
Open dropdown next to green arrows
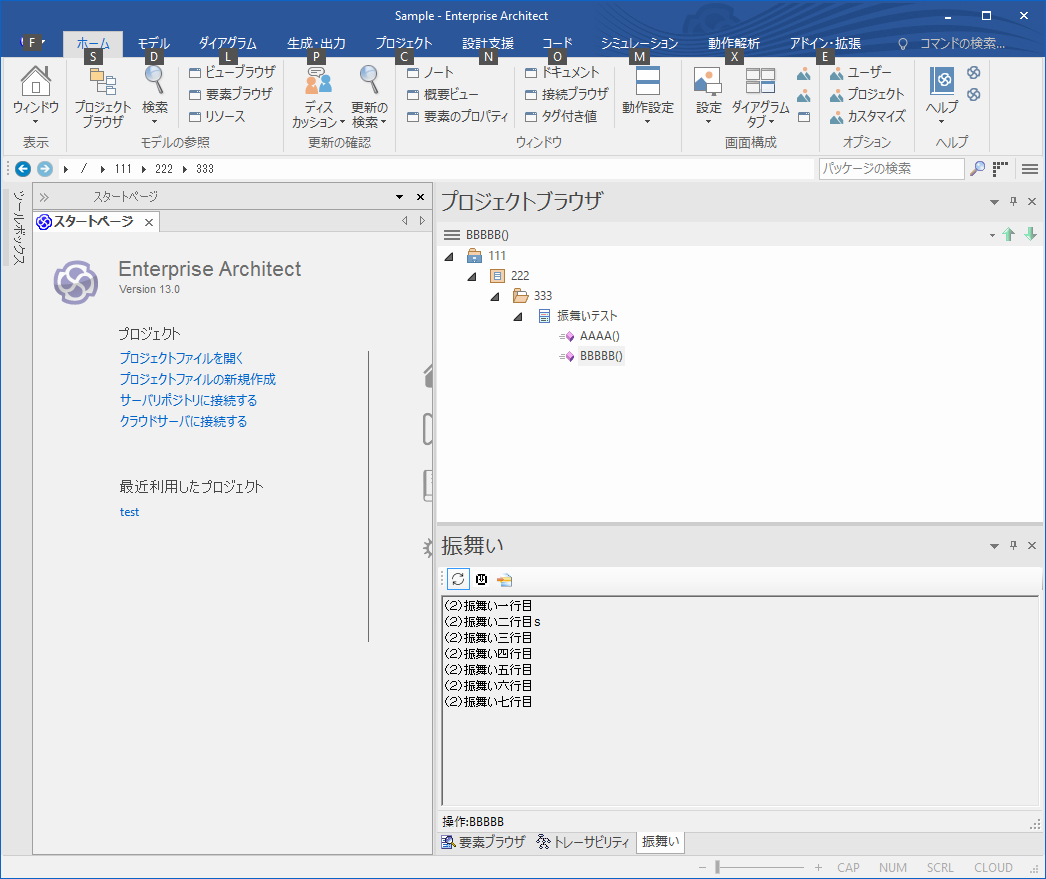[x=992, y=235]
